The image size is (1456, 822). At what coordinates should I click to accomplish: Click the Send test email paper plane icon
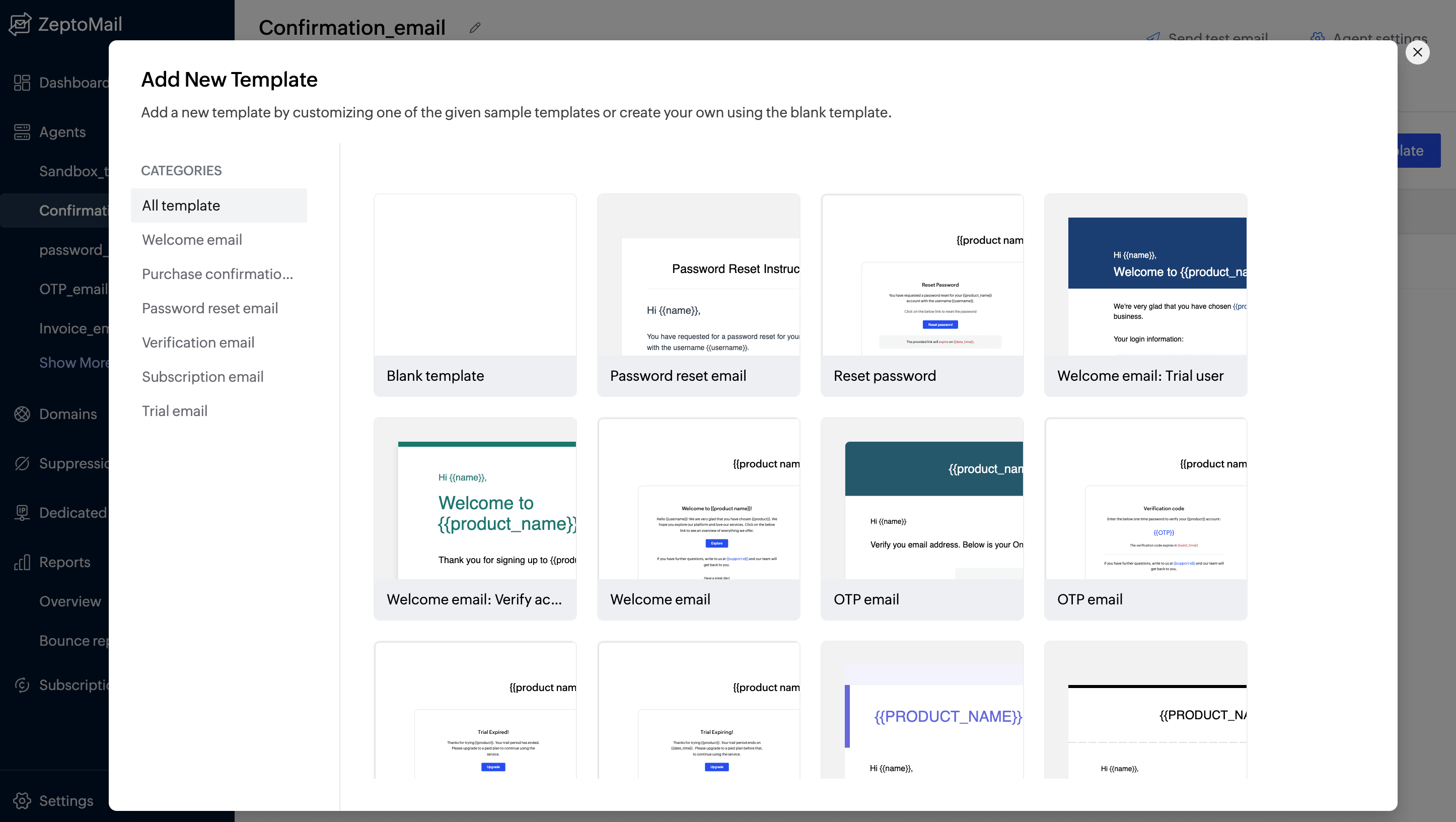[1153, 37]
